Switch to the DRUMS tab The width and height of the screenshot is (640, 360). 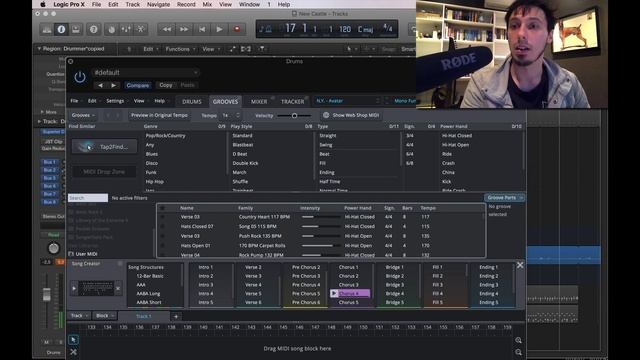192,102
